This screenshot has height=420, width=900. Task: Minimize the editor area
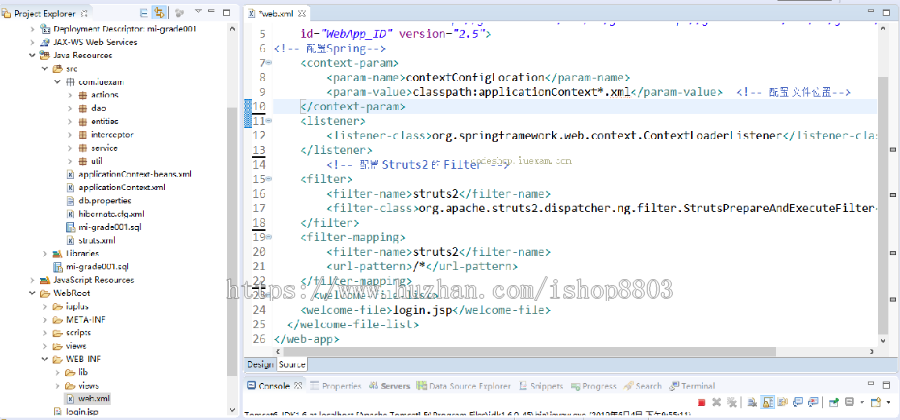click(x=871, y=10)
